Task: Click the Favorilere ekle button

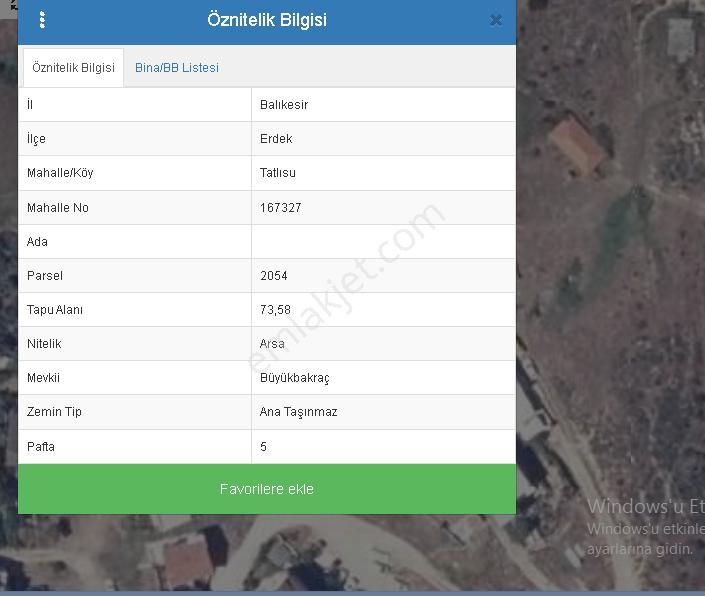Action: [x=267, y=489]
